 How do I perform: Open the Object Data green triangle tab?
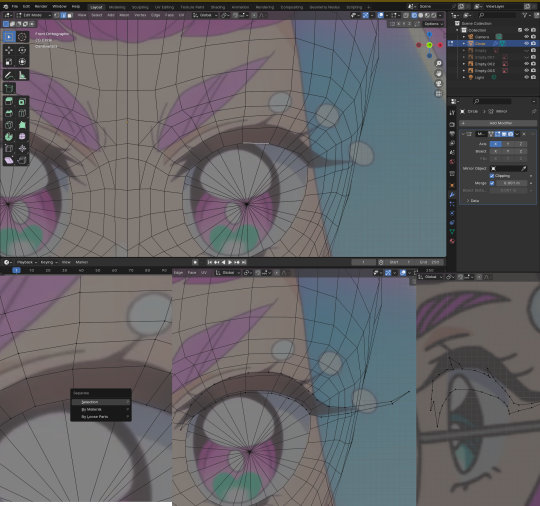[452, 231]
